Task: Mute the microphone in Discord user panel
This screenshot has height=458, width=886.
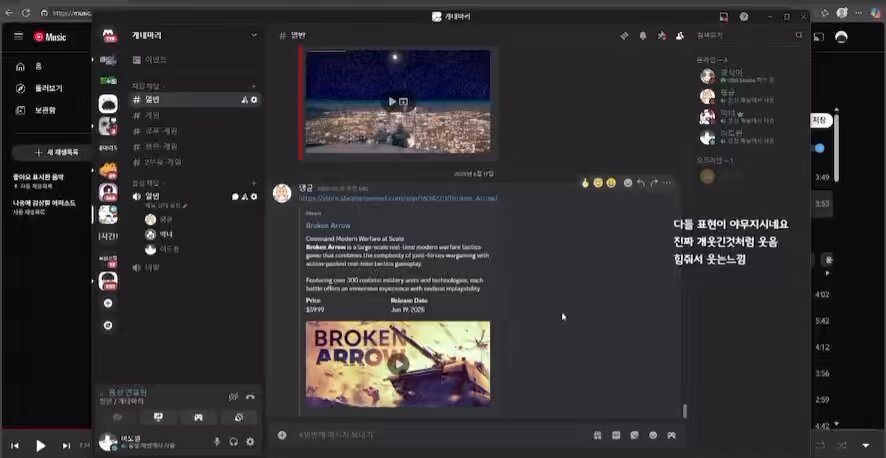Action: [x=216, y=442]
